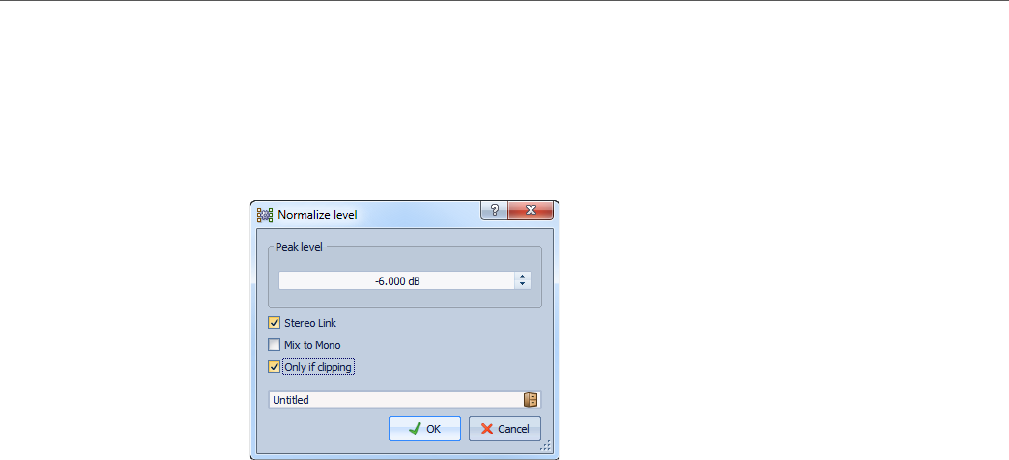Click the green checkmark icon on OK

coord(415,428)
